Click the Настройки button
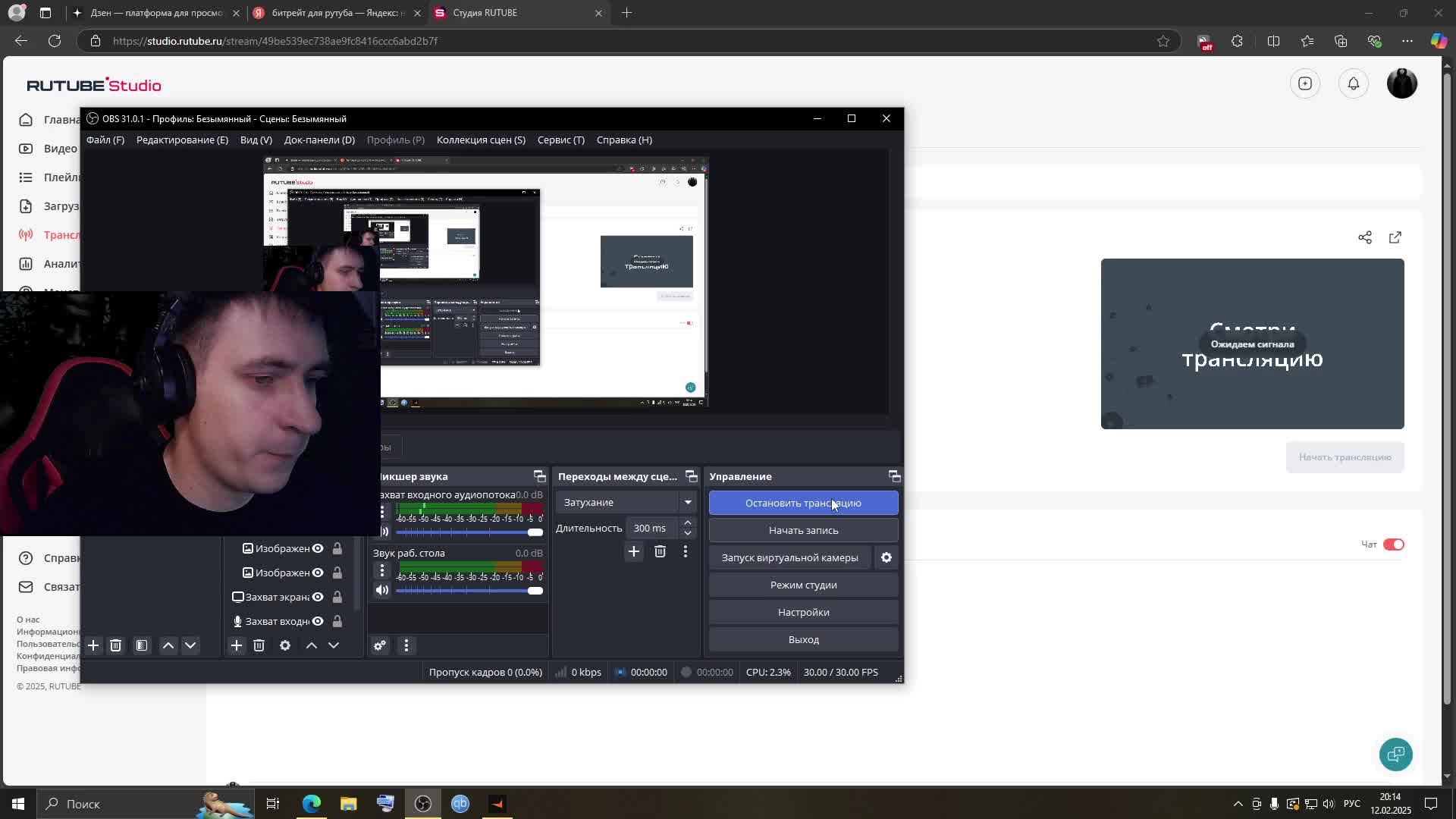This screenshot has height=819, width=1456. tap(802, 612)
